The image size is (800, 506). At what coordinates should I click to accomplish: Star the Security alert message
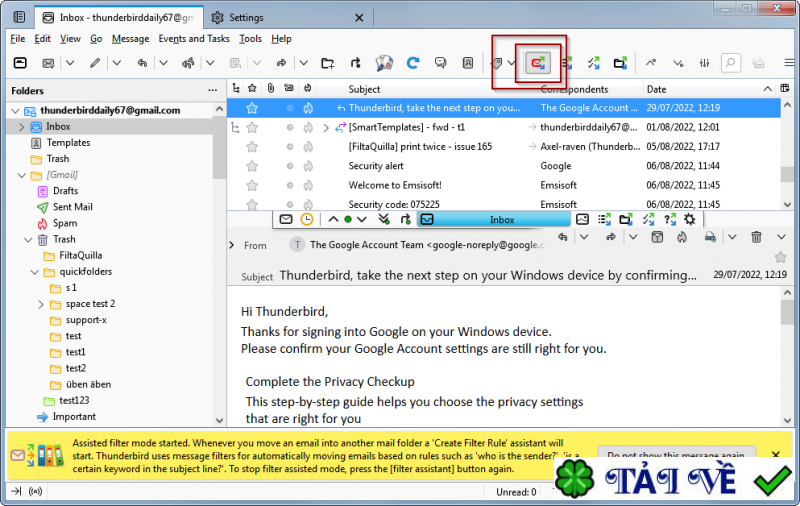tap(252, 166)
